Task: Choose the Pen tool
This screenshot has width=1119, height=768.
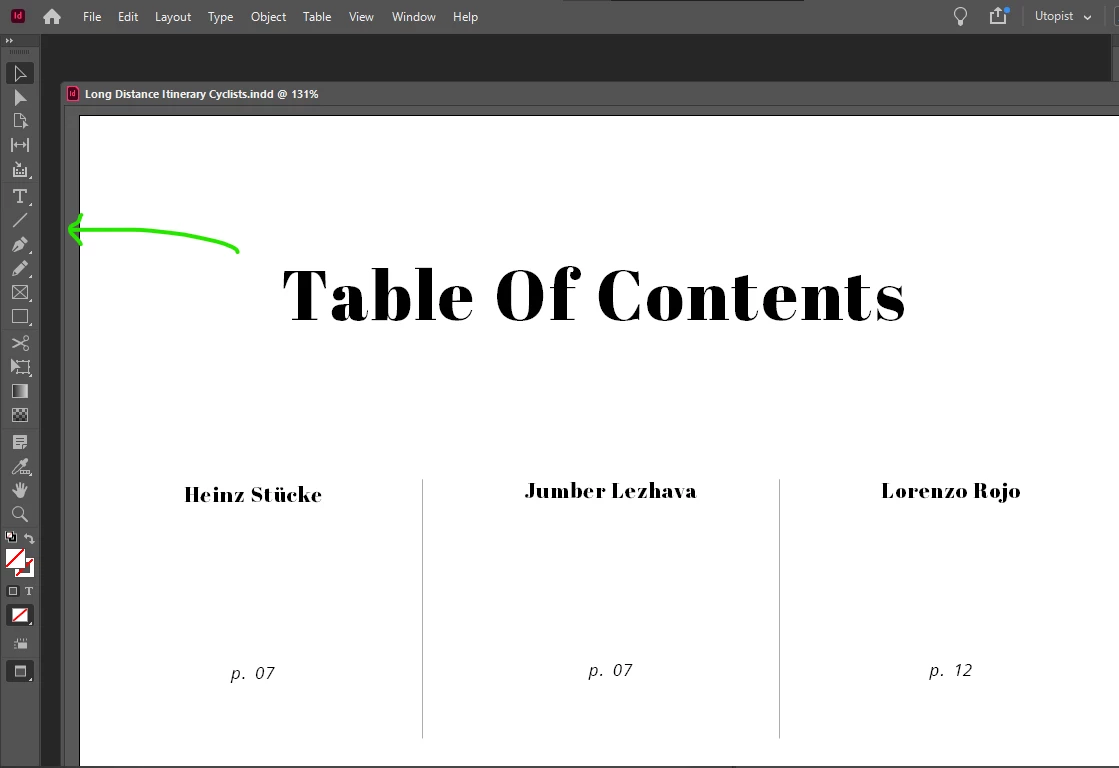Action: pos(20,245)
